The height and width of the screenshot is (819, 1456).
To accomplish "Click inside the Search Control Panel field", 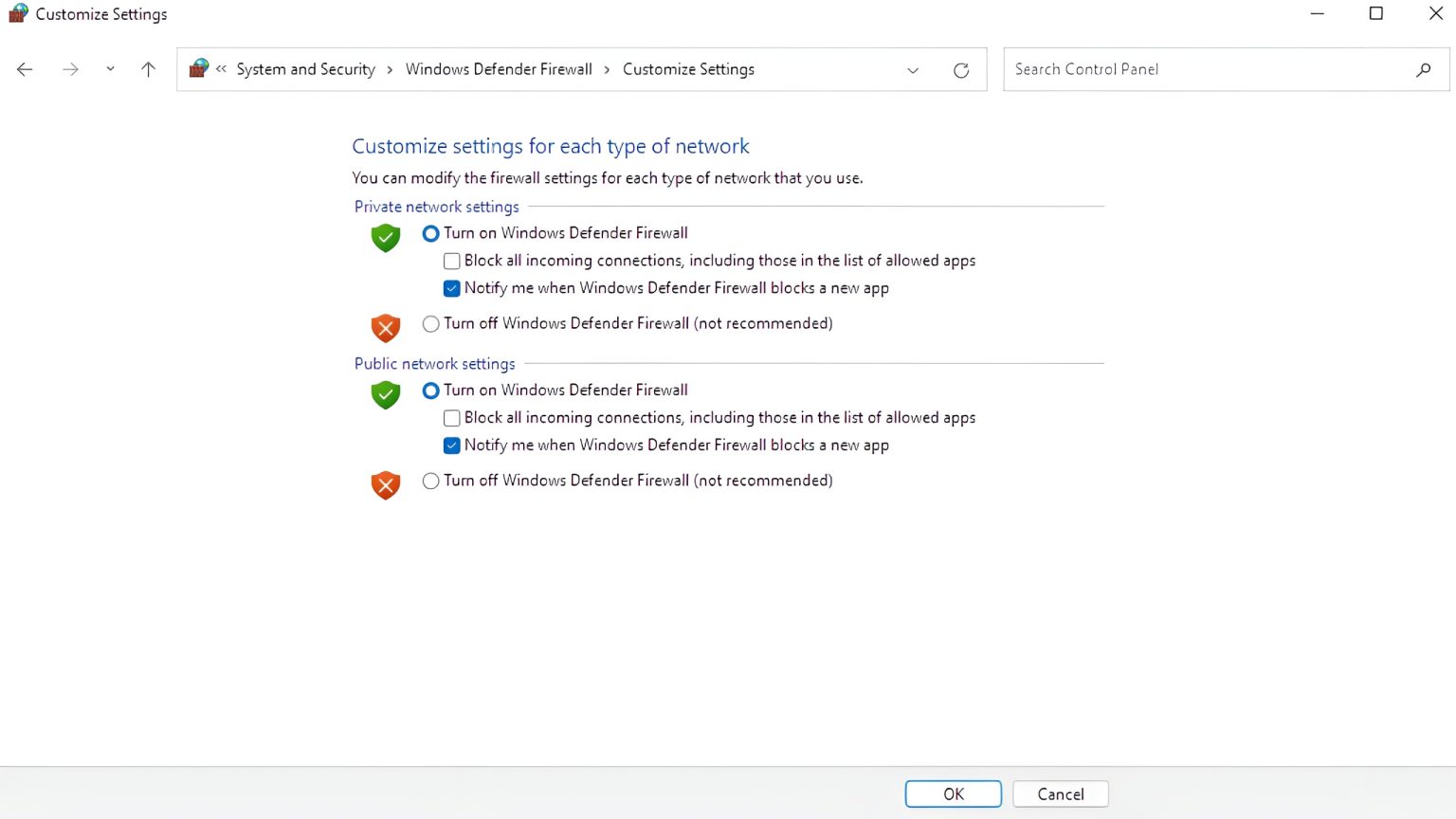I will tap(1185, 68).
